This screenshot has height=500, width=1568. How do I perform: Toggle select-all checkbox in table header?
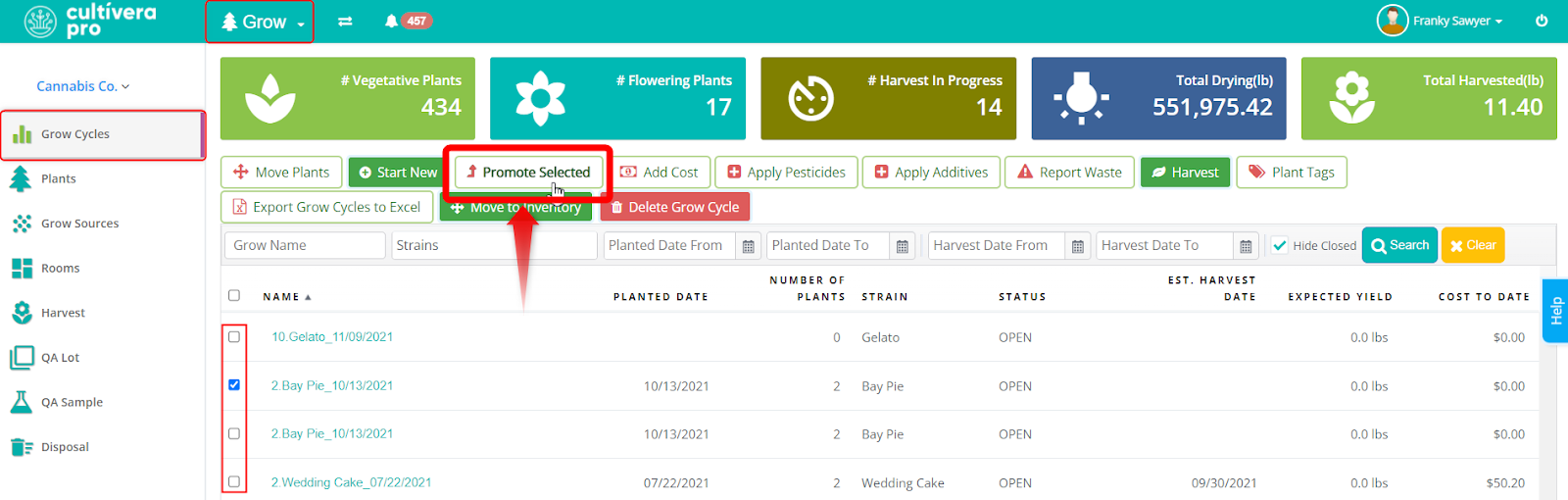(234, 295)
